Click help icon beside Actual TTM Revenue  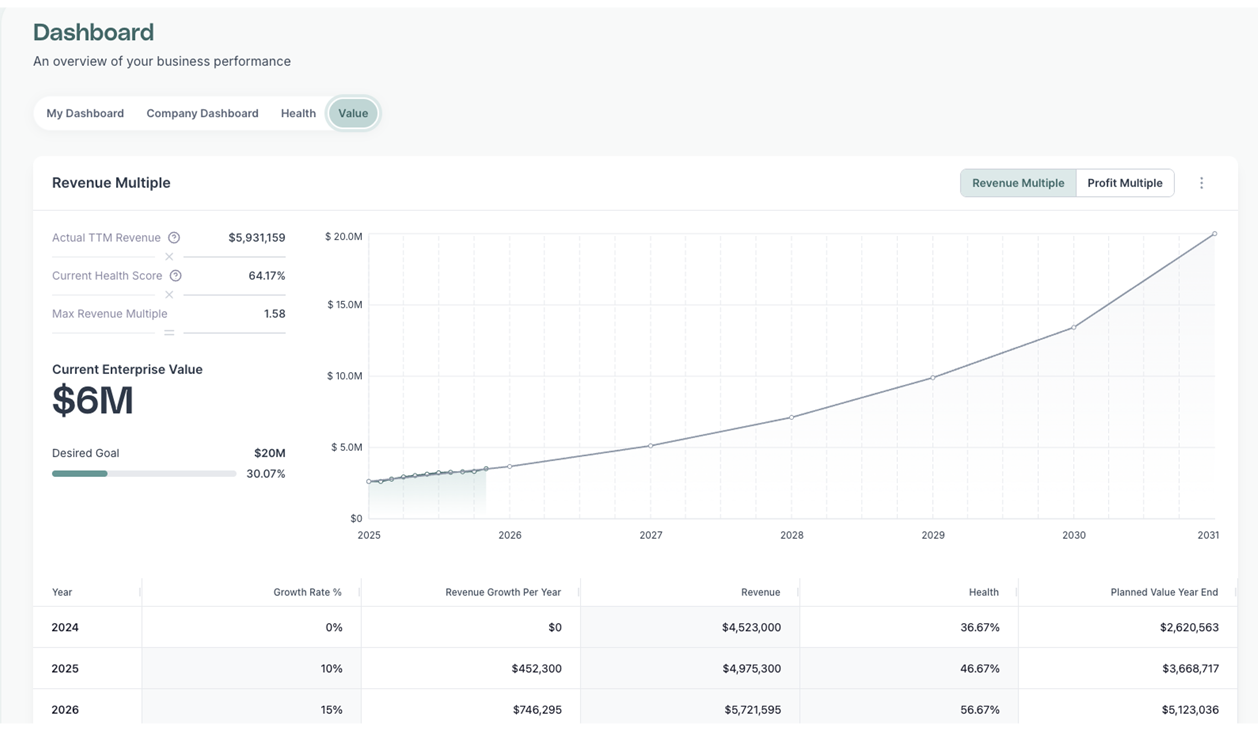[x=174, y=238]
